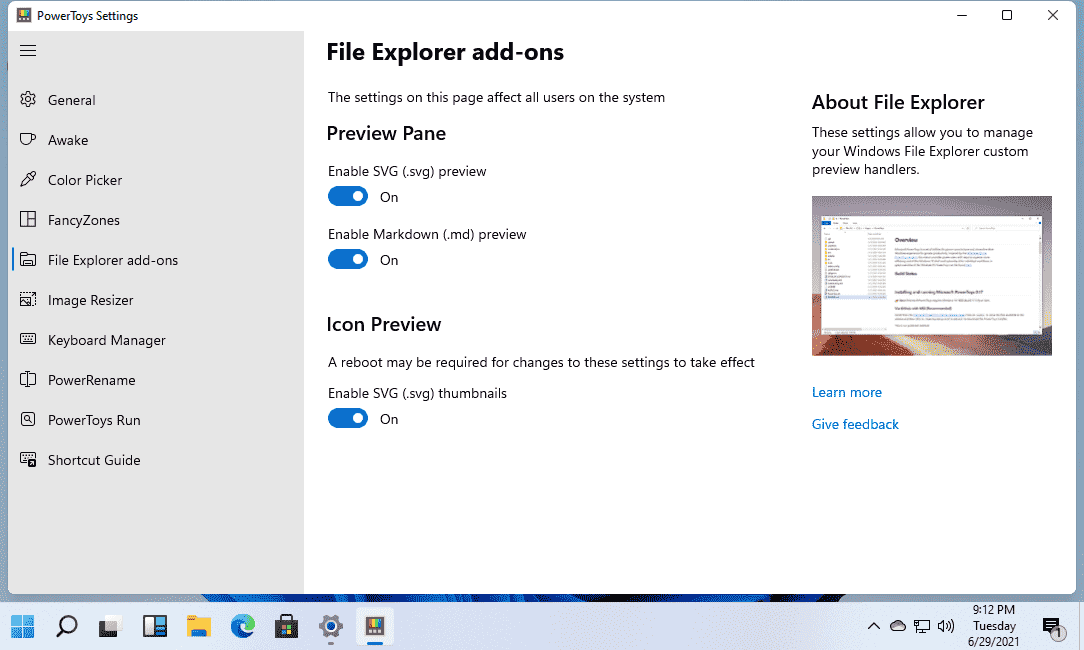The image size is (1084, 650).
Task: Click the PowerToys Run search icon
Action: tap(28, 420)
